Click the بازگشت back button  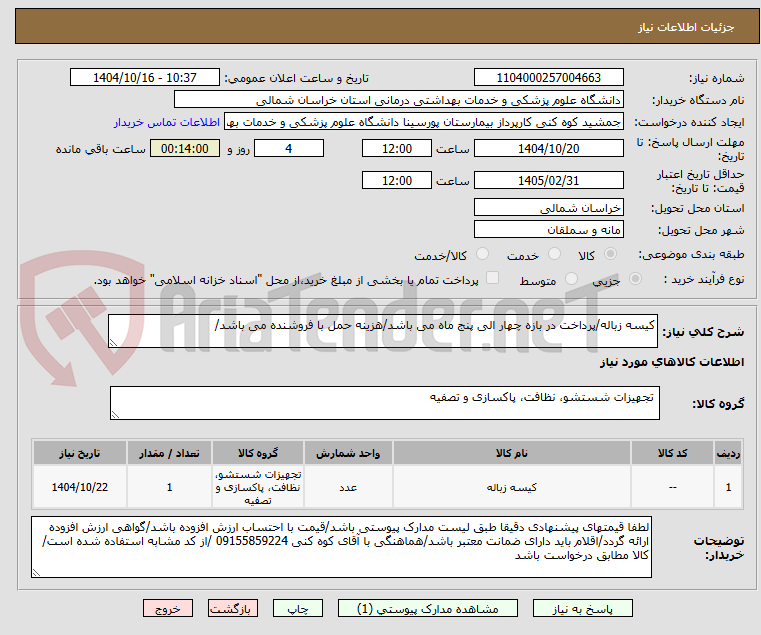(x=233, y=608)
